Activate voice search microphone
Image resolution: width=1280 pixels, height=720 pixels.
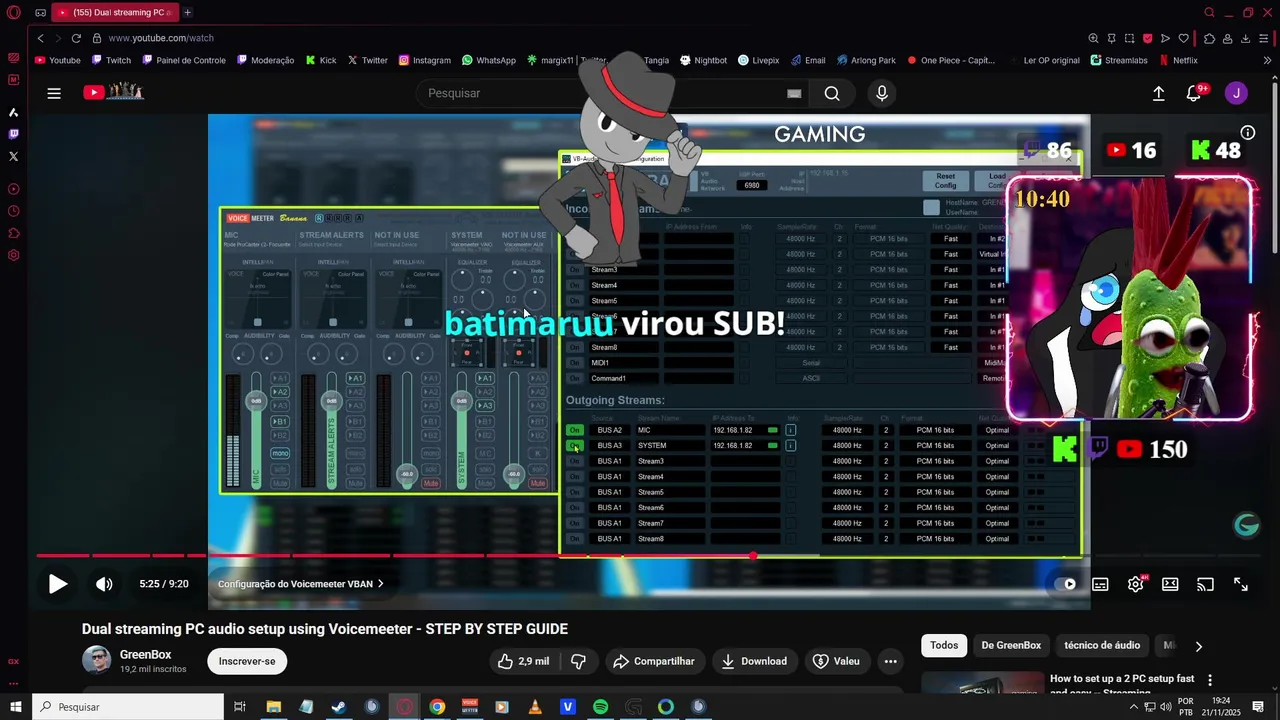click(882, 93)
